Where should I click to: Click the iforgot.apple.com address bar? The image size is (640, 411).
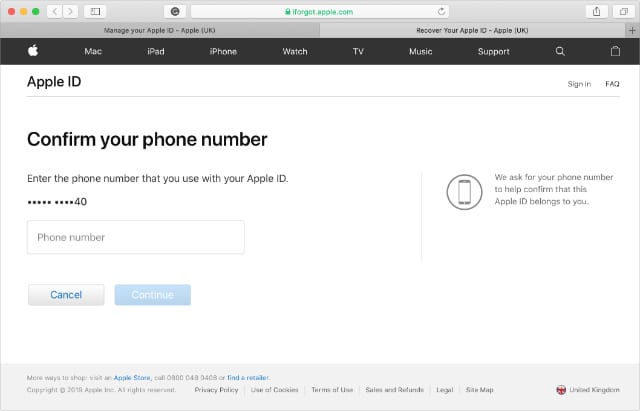click(320, 11)
